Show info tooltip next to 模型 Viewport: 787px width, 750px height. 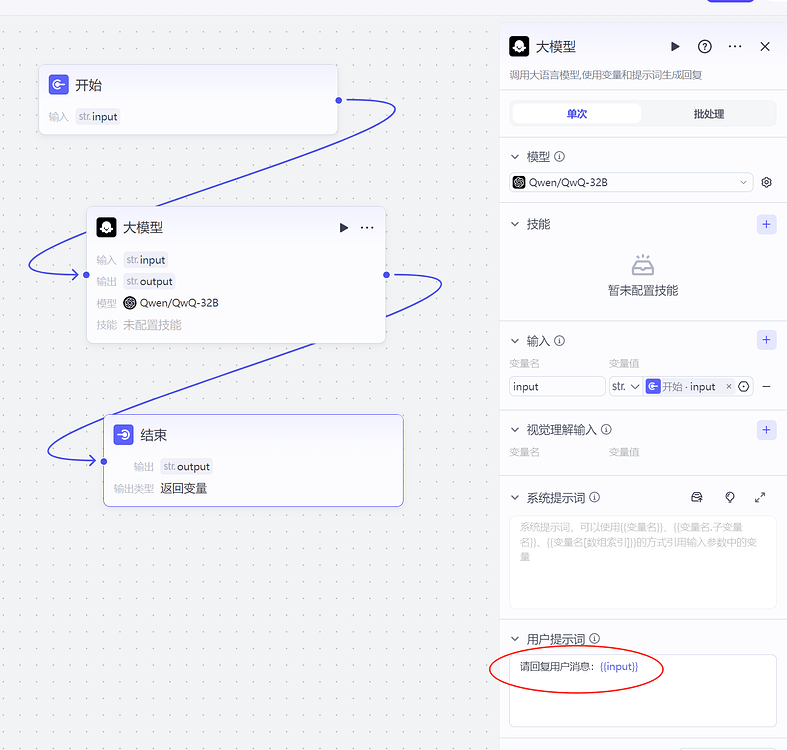(560, 157)
